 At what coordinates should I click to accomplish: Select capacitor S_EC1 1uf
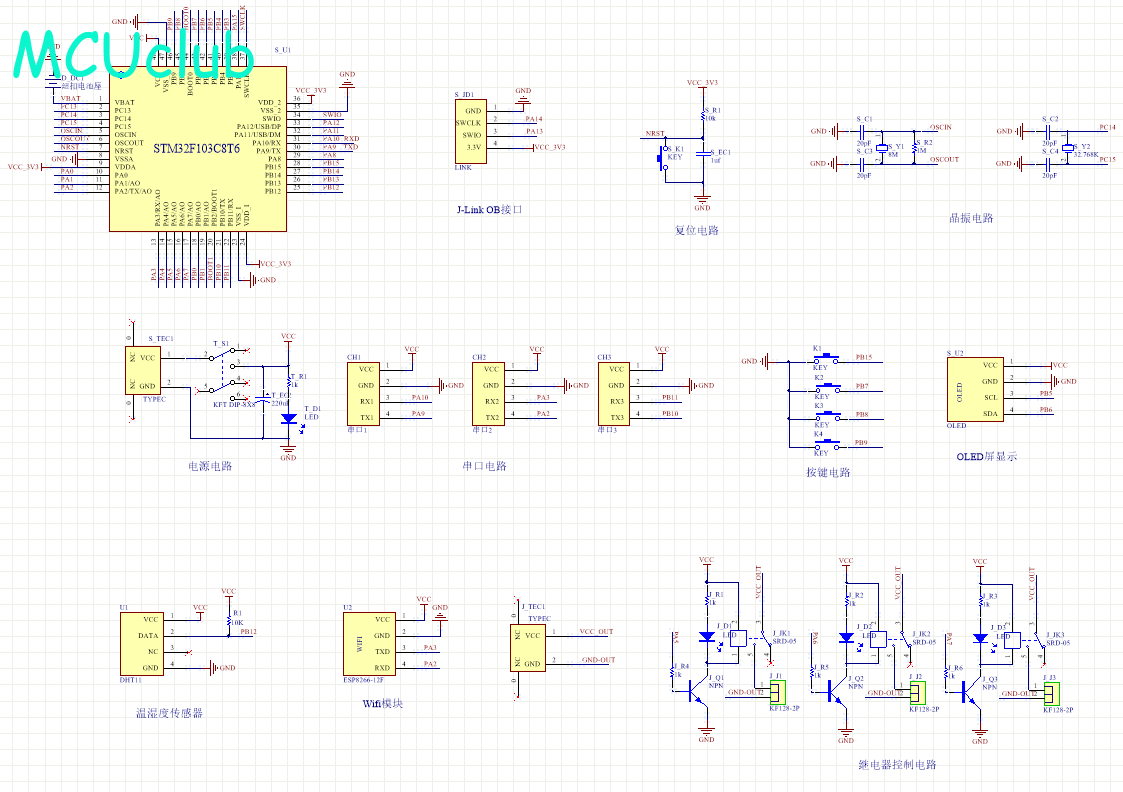703,155
